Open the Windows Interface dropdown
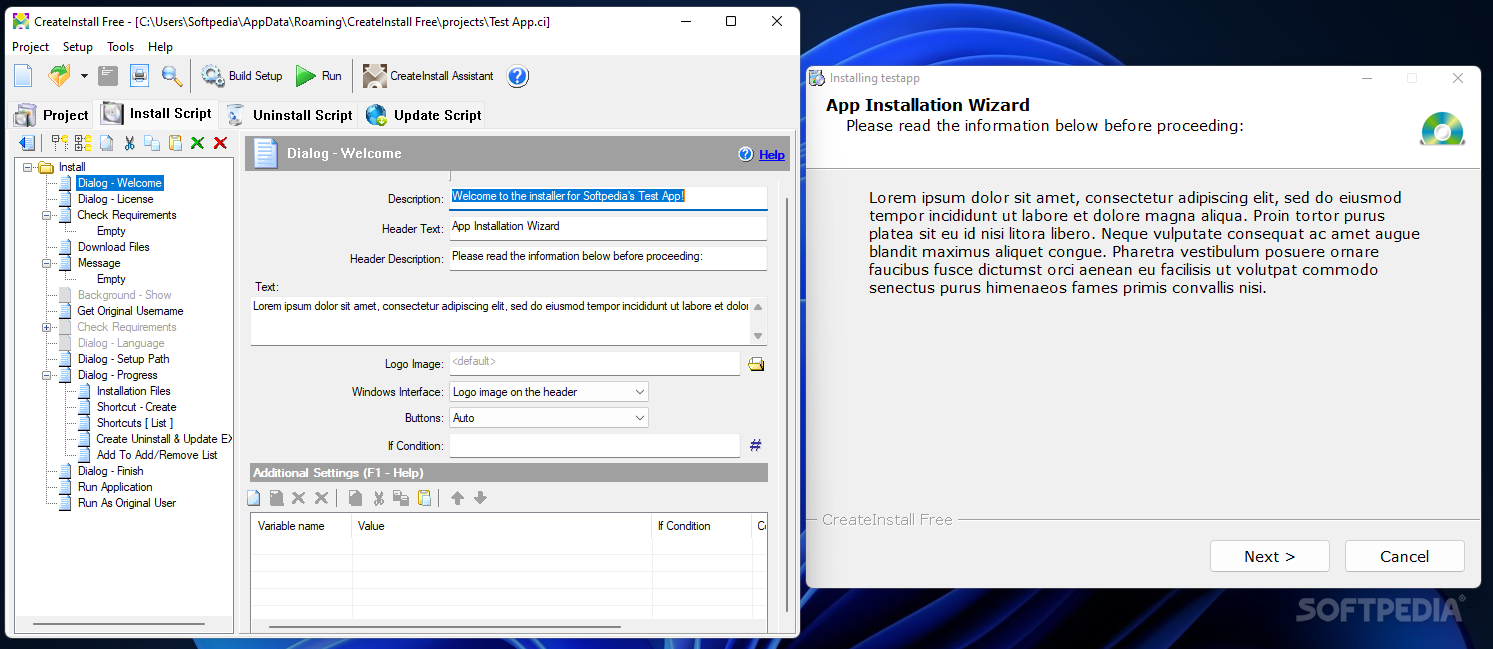This screenshot has width=1493, height=649. point(549,392)
